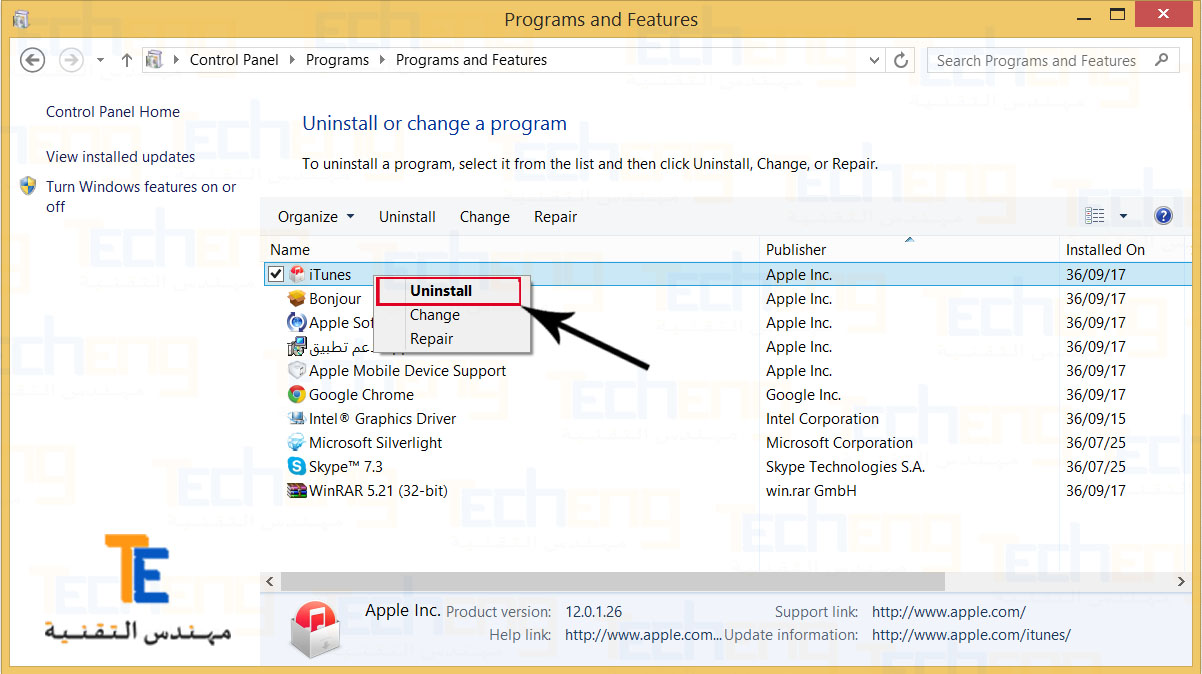Click the Intel Corporation publisher cell
This screenshot has height=674, width=1202.
(x=823, y=419)
